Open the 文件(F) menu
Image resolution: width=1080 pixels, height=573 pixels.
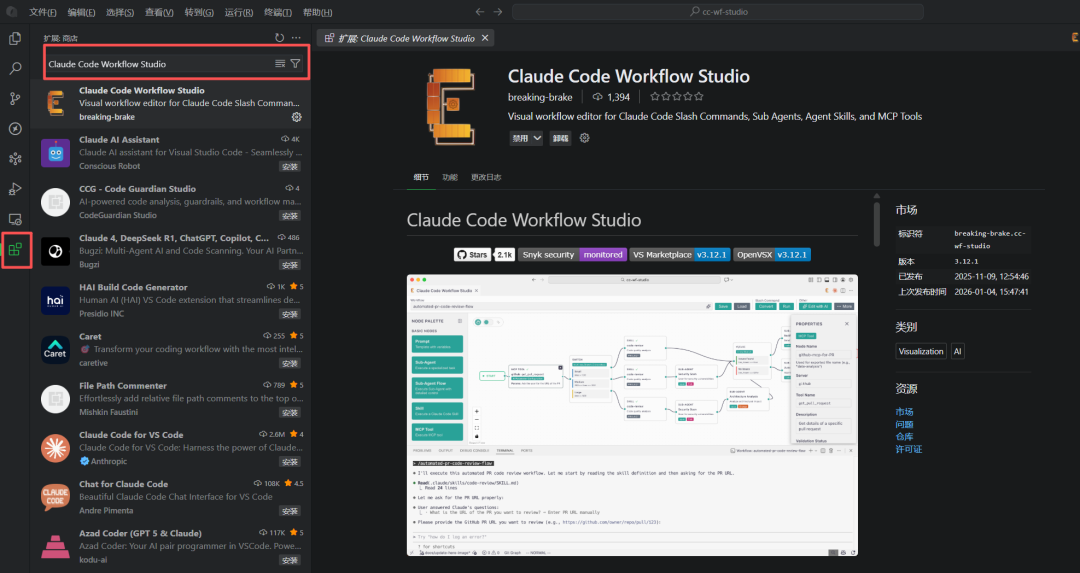(x=43, y=12)
